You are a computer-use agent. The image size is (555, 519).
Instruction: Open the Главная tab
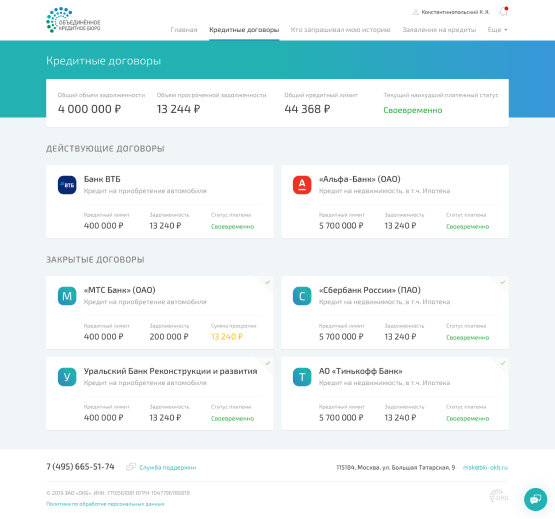click(x=184, y=30)
